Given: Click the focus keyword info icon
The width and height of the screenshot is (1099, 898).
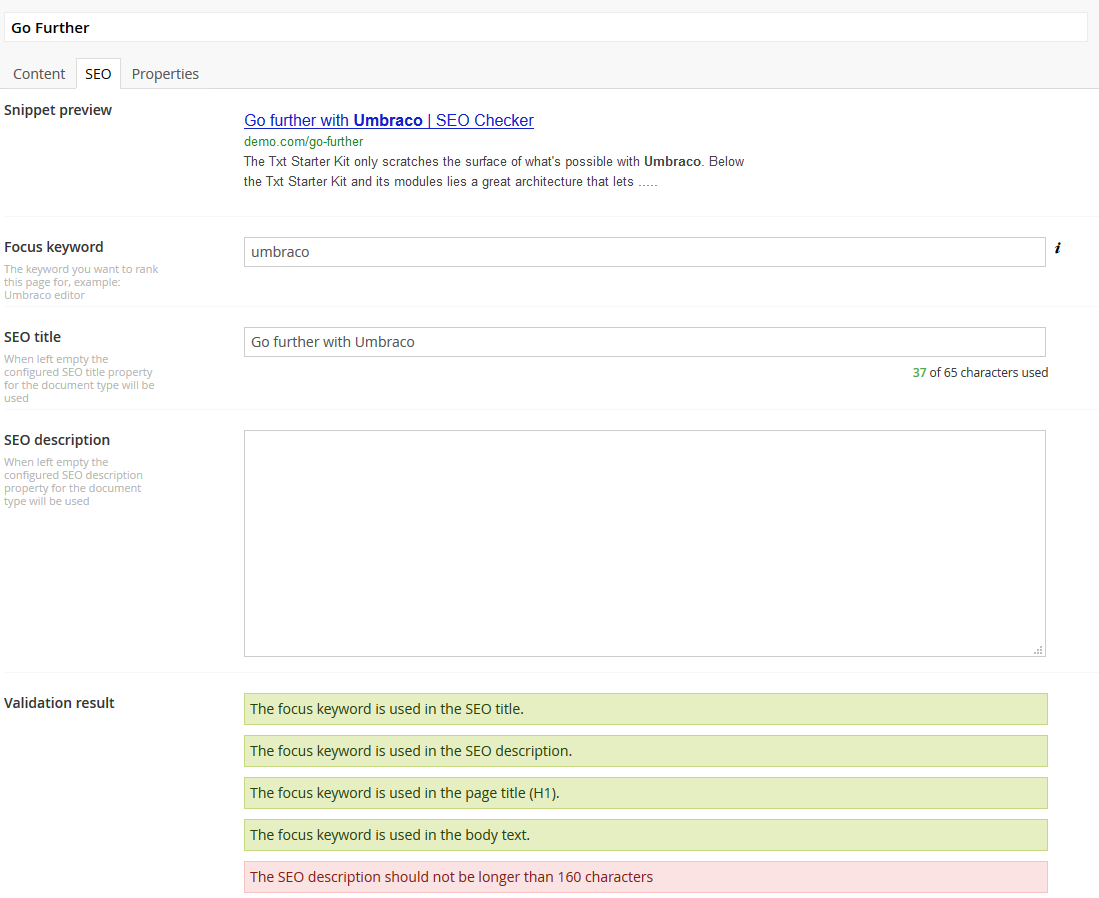Looking at the screenshot, I should pyautogui.click(x=1058, y=247).
